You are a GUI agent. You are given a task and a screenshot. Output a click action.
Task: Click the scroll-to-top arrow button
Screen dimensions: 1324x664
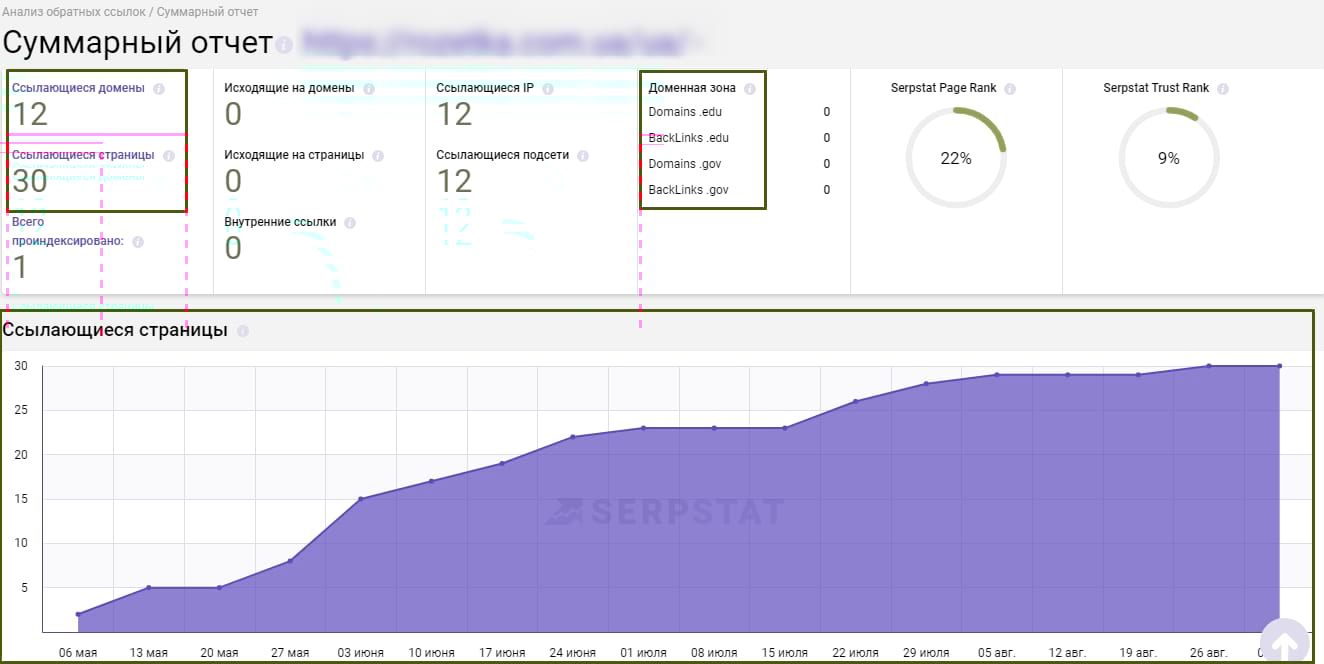[1284, 640]
